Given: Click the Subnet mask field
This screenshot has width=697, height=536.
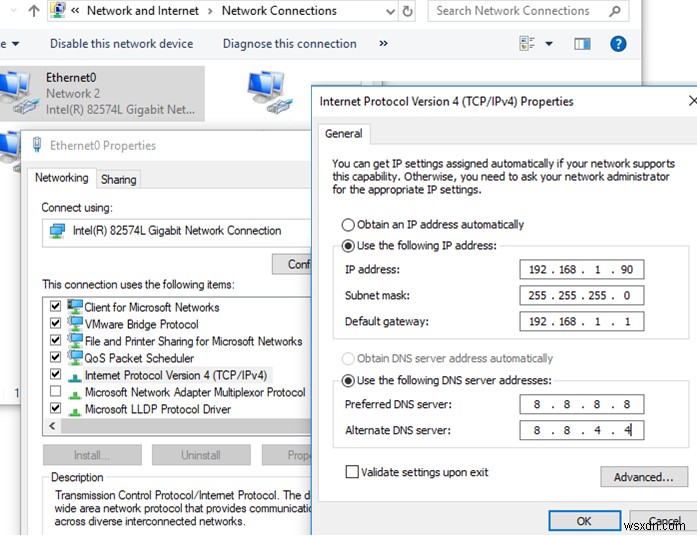Looking at the screenshot, I should click(x=581, y=296).
